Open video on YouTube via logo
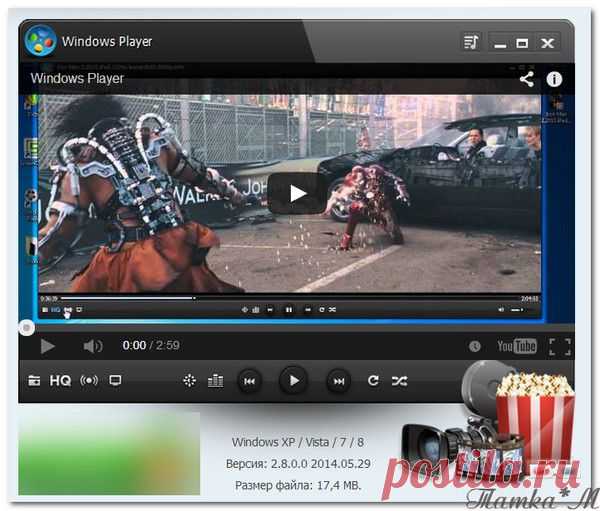600x511 pixels. click(x=517, y=346)
